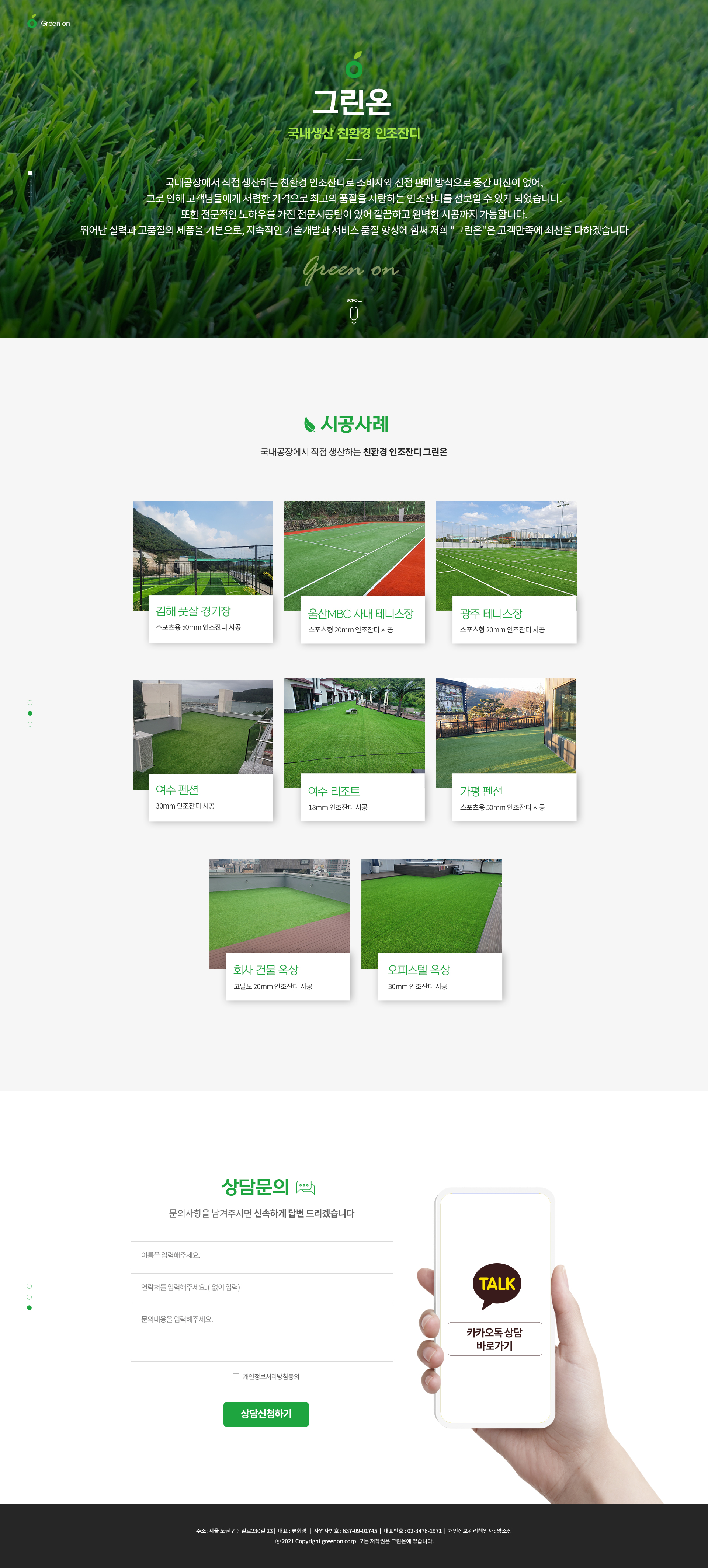Click the Green on logo in header

[x=49, y=22]
